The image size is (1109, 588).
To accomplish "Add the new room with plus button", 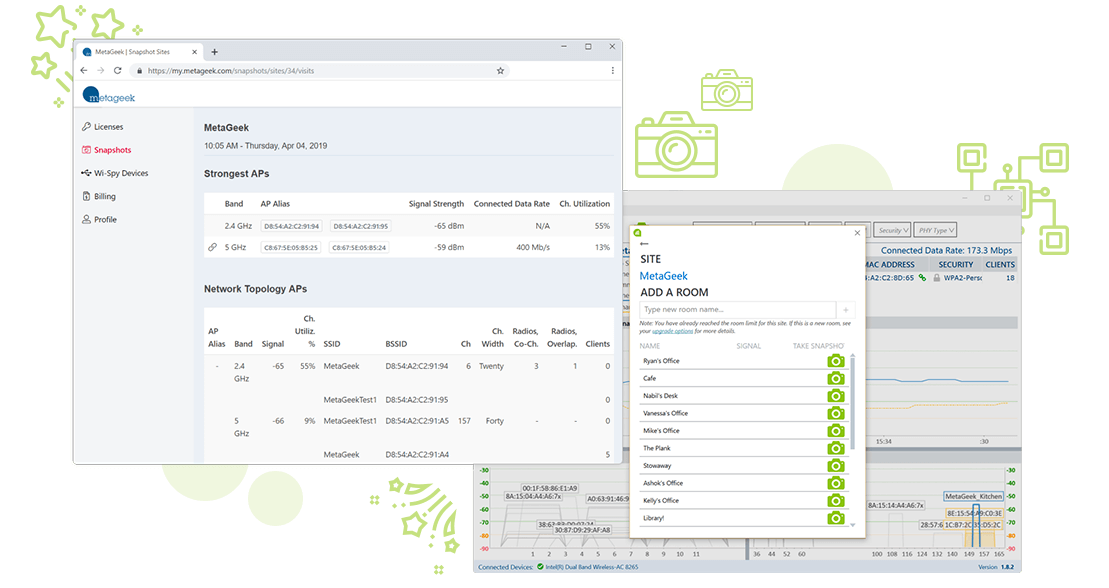I will tap(845, 310).
